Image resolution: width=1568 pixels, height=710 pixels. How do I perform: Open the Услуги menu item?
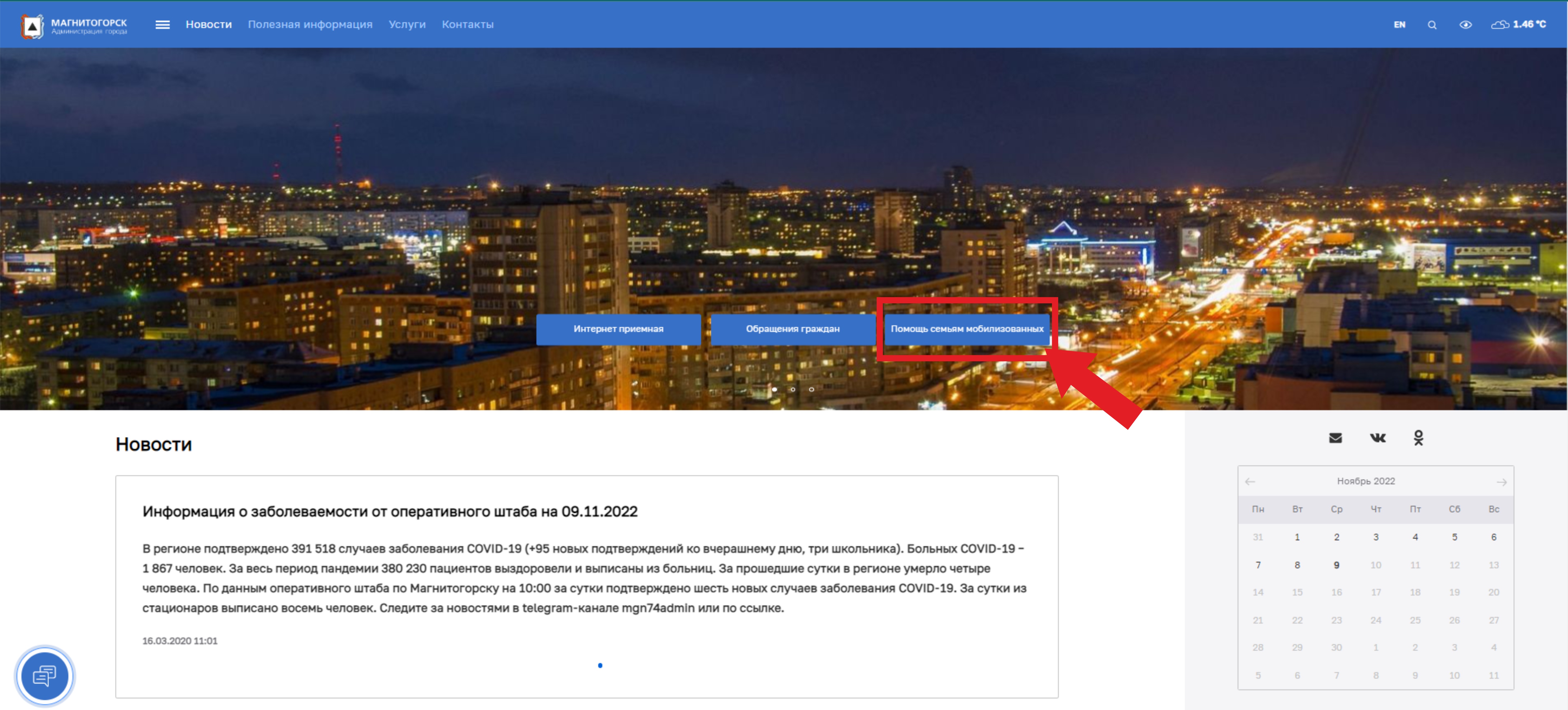tap(407, 25)
